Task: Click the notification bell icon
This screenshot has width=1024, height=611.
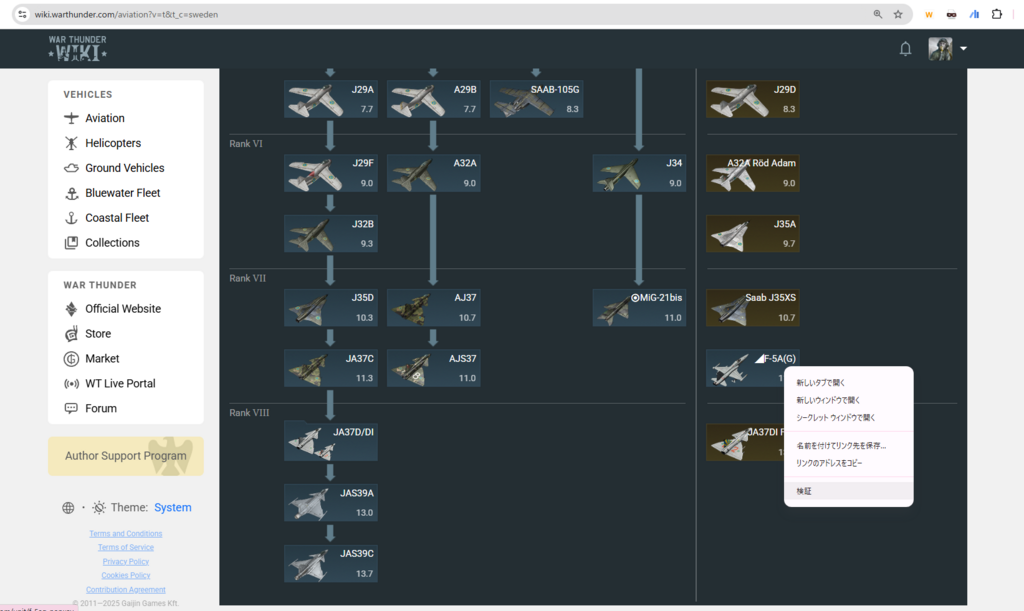Action: pos(905,49)
